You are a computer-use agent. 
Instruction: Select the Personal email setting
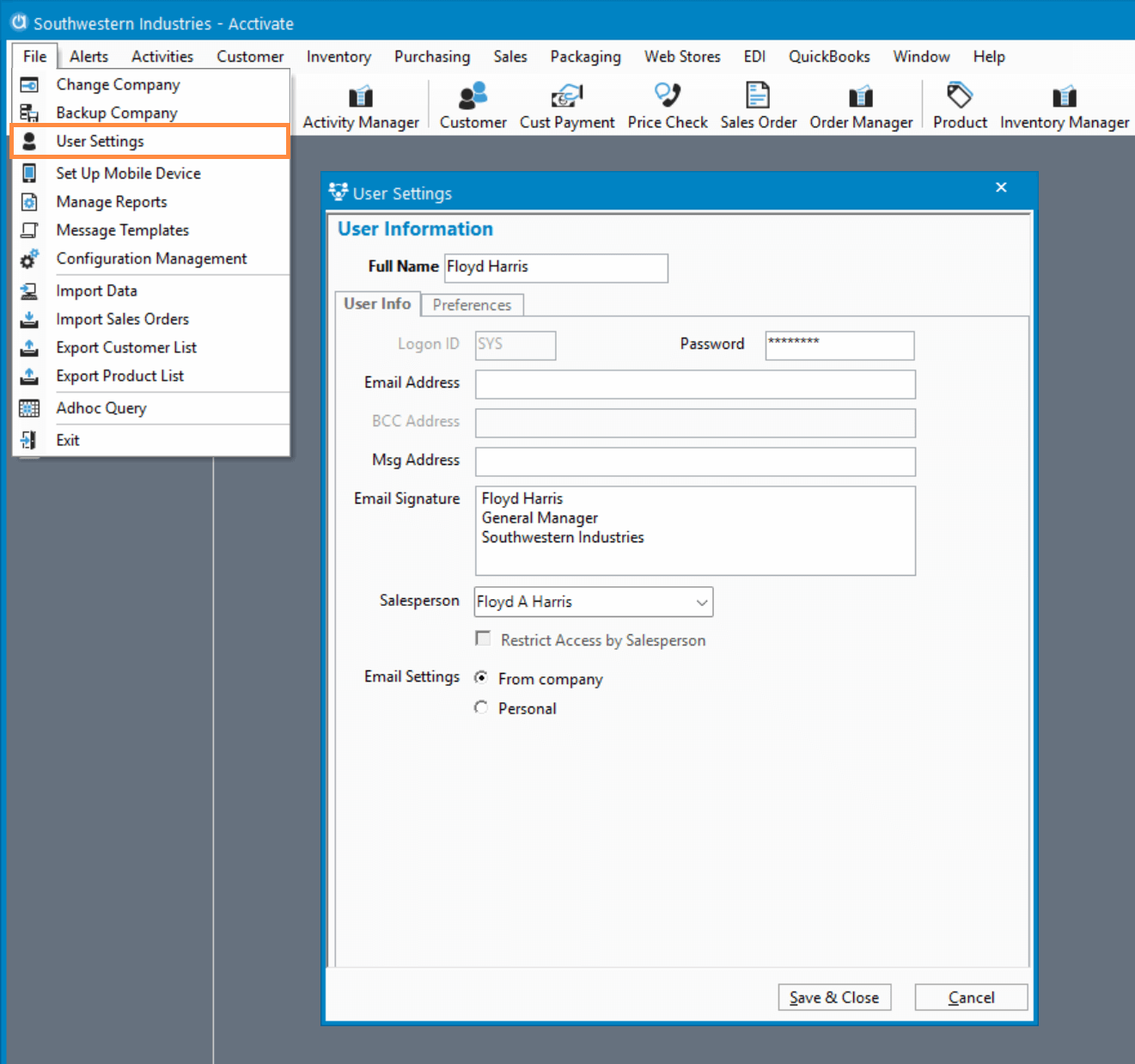[481, 707]
